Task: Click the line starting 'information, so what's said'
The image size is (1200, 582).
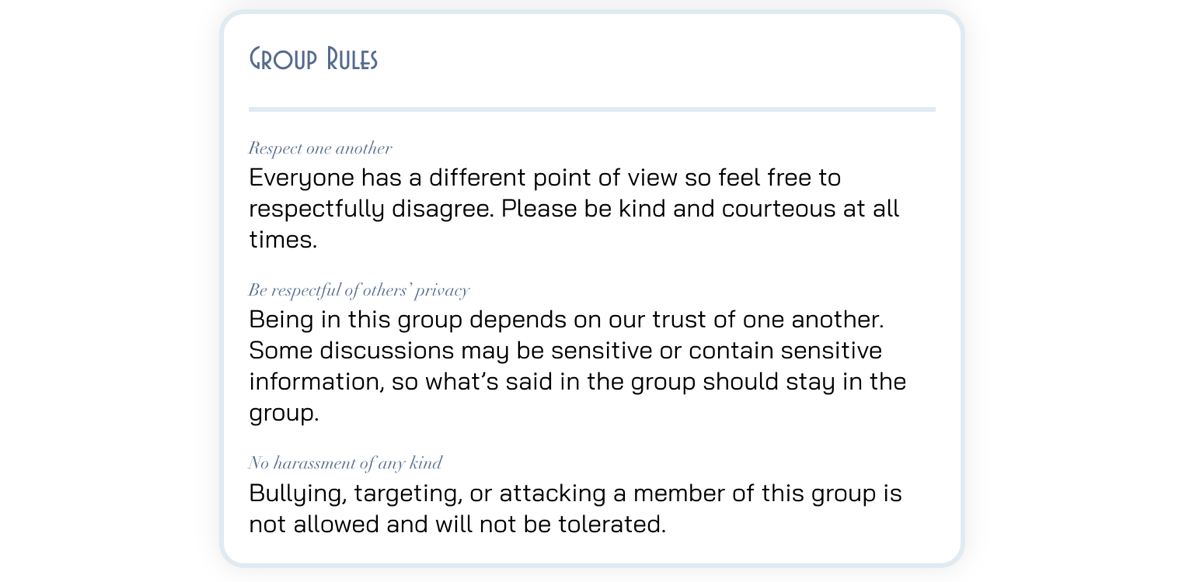Action: click(577, 382)
